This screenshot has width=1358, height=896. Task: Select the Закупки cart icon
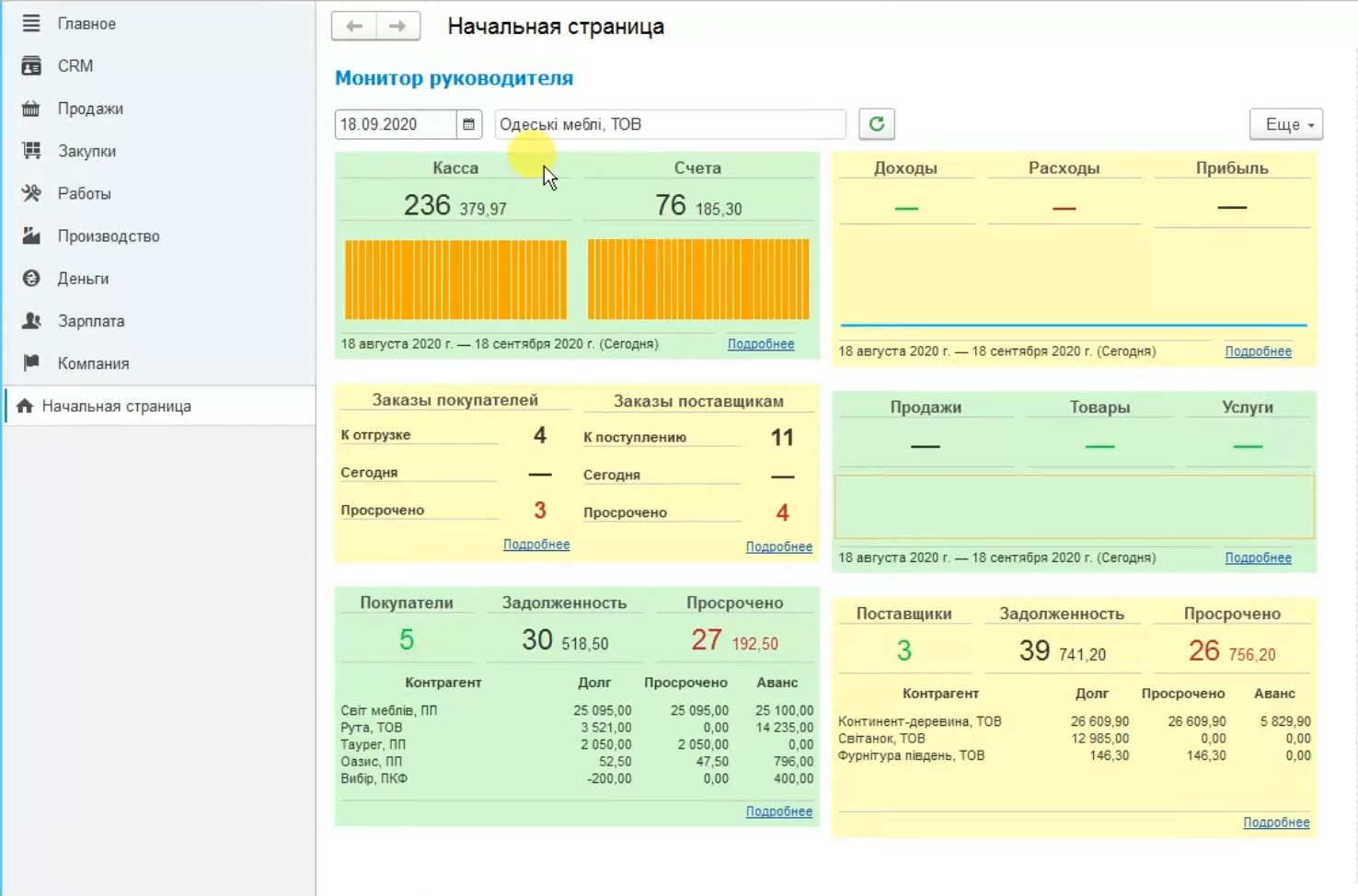coord(31,151)
